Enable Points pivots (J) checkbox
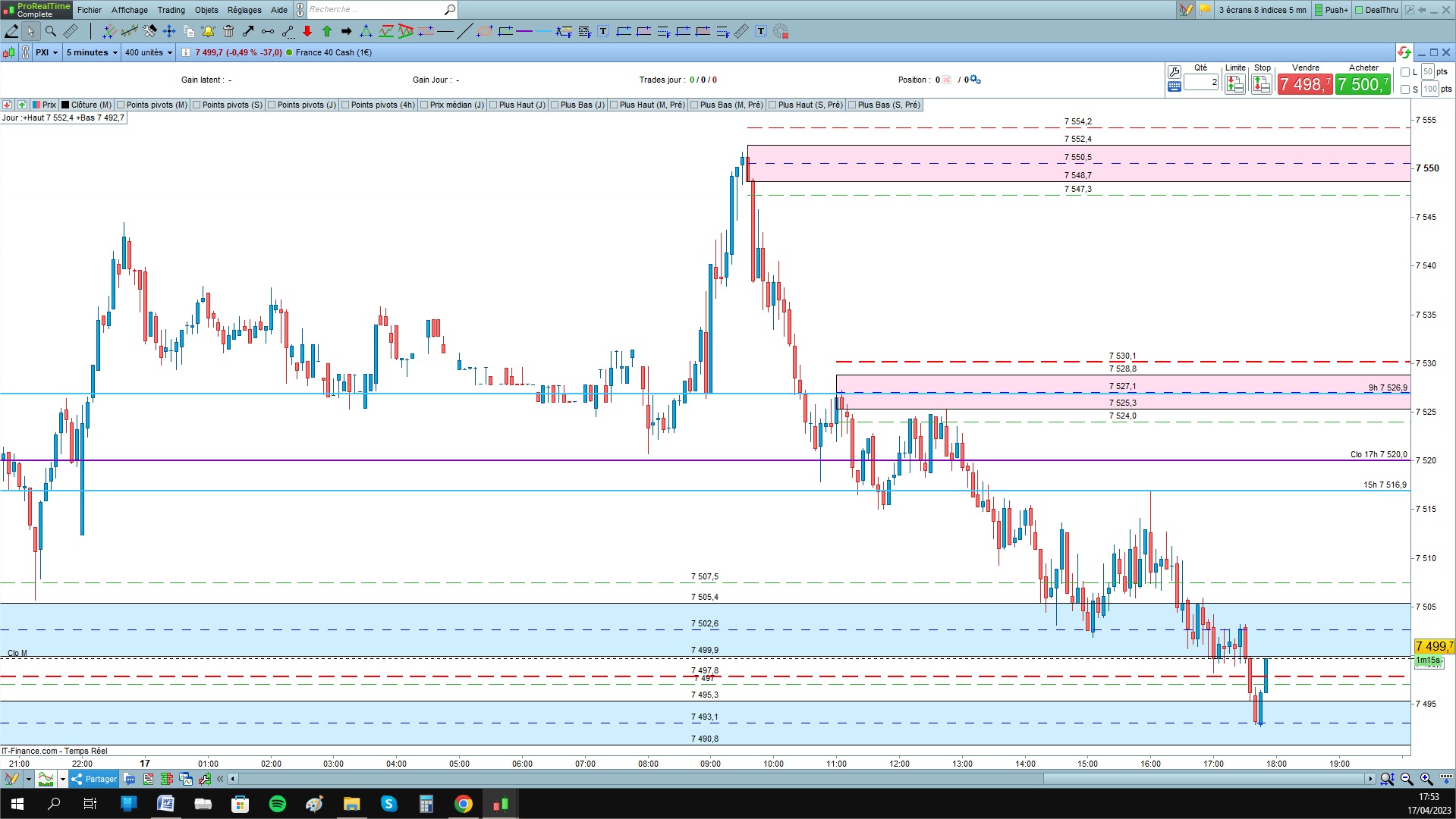The image size is (1456, 819). click(272, 105)
